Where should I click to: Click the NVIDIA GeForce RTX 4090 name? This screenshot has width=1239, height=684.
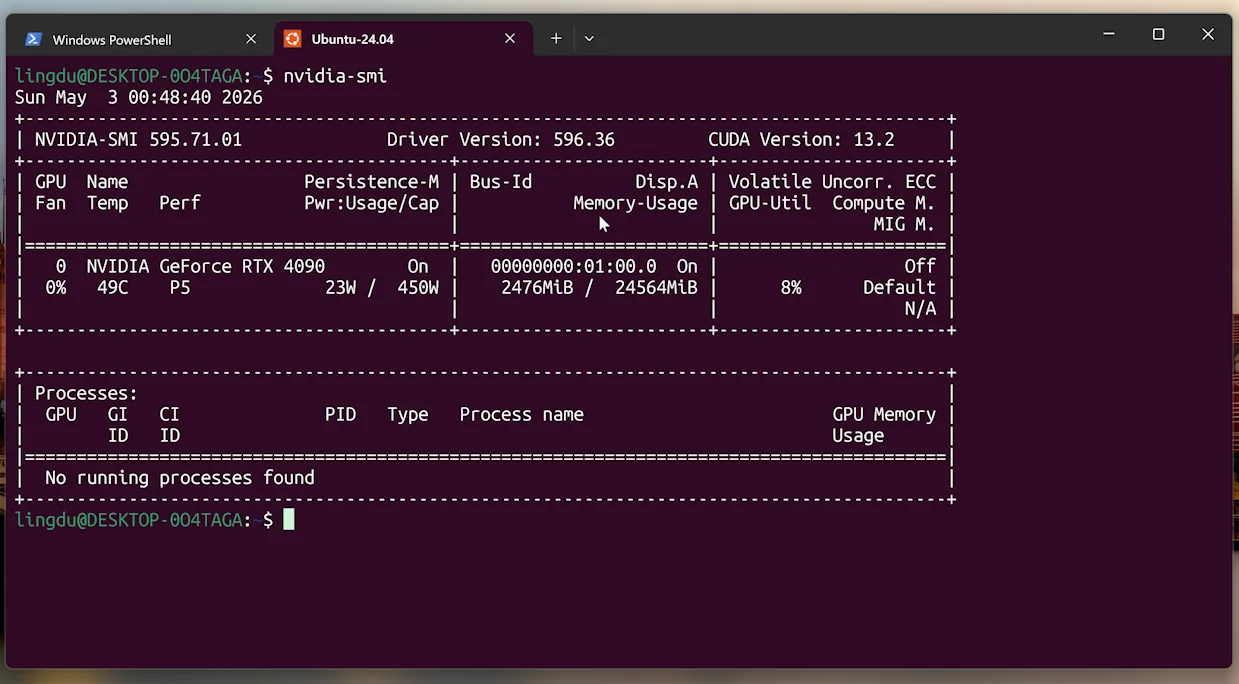206,266
